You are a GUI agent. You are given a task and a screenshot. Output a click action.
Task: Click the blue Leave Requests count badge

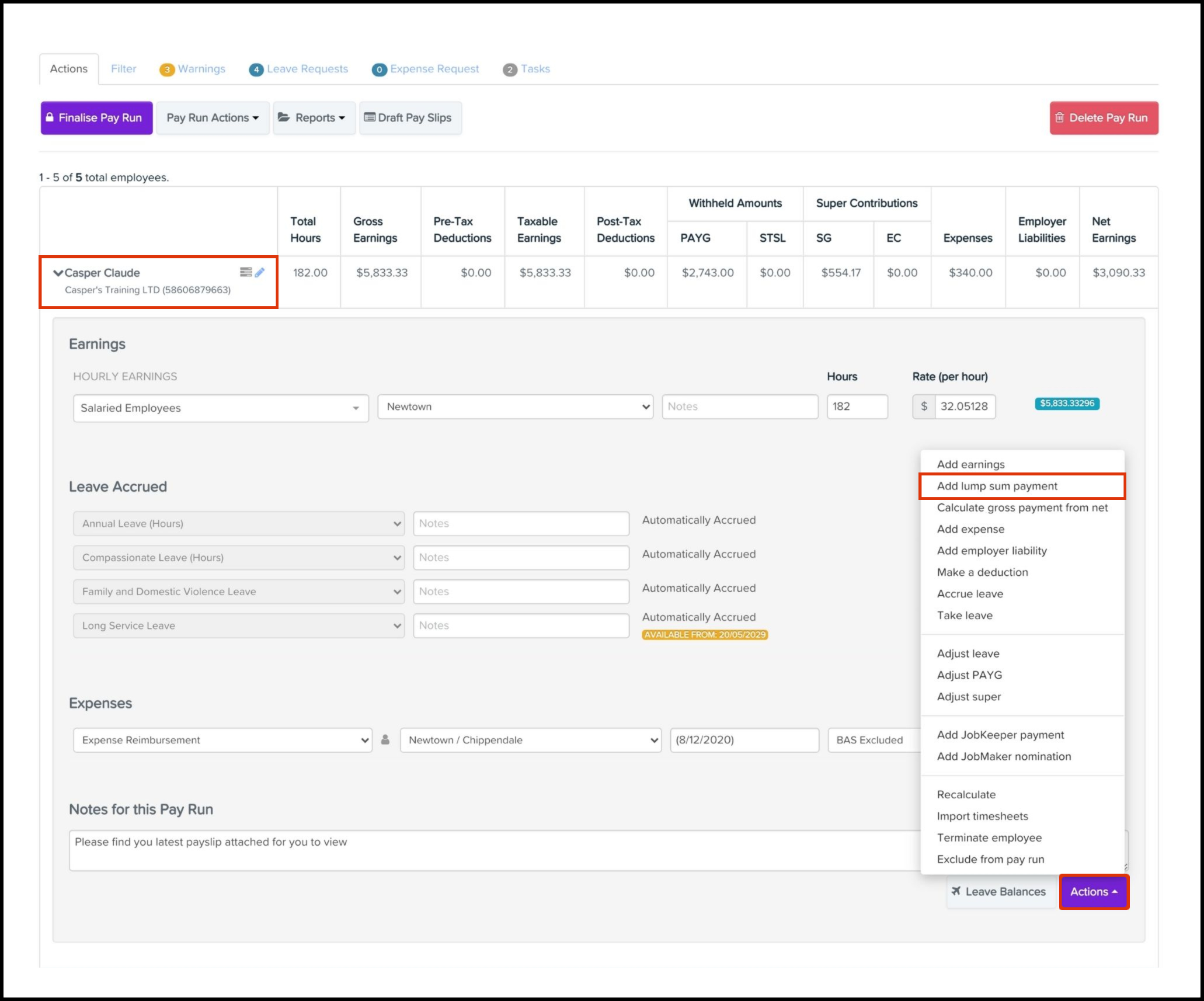(x=256, y=69)
